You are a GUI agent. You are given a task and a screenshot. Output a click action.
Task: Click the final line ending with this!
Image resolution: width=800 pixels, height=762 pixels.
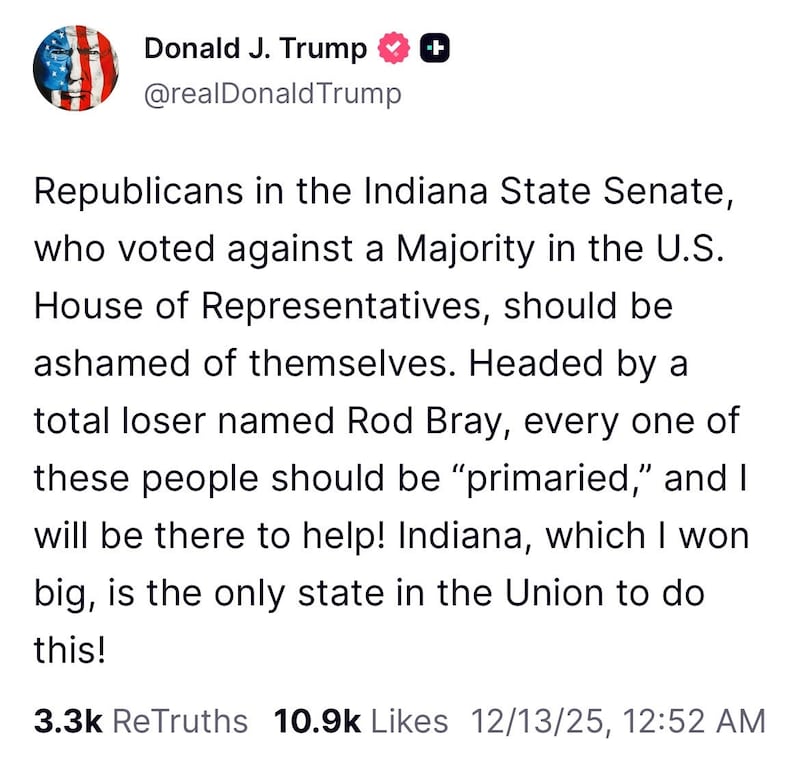coord(70,650)
